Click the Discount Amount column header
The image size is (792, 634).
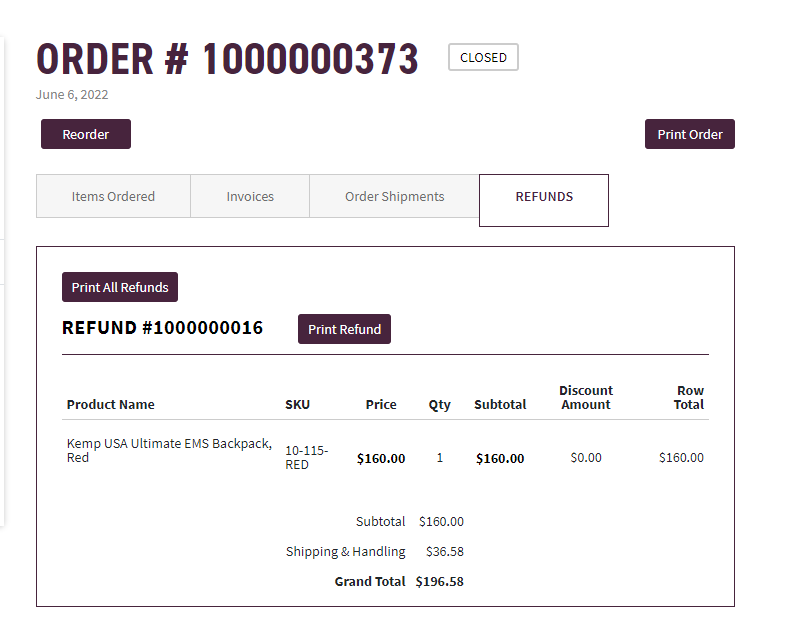pos(586,398)
